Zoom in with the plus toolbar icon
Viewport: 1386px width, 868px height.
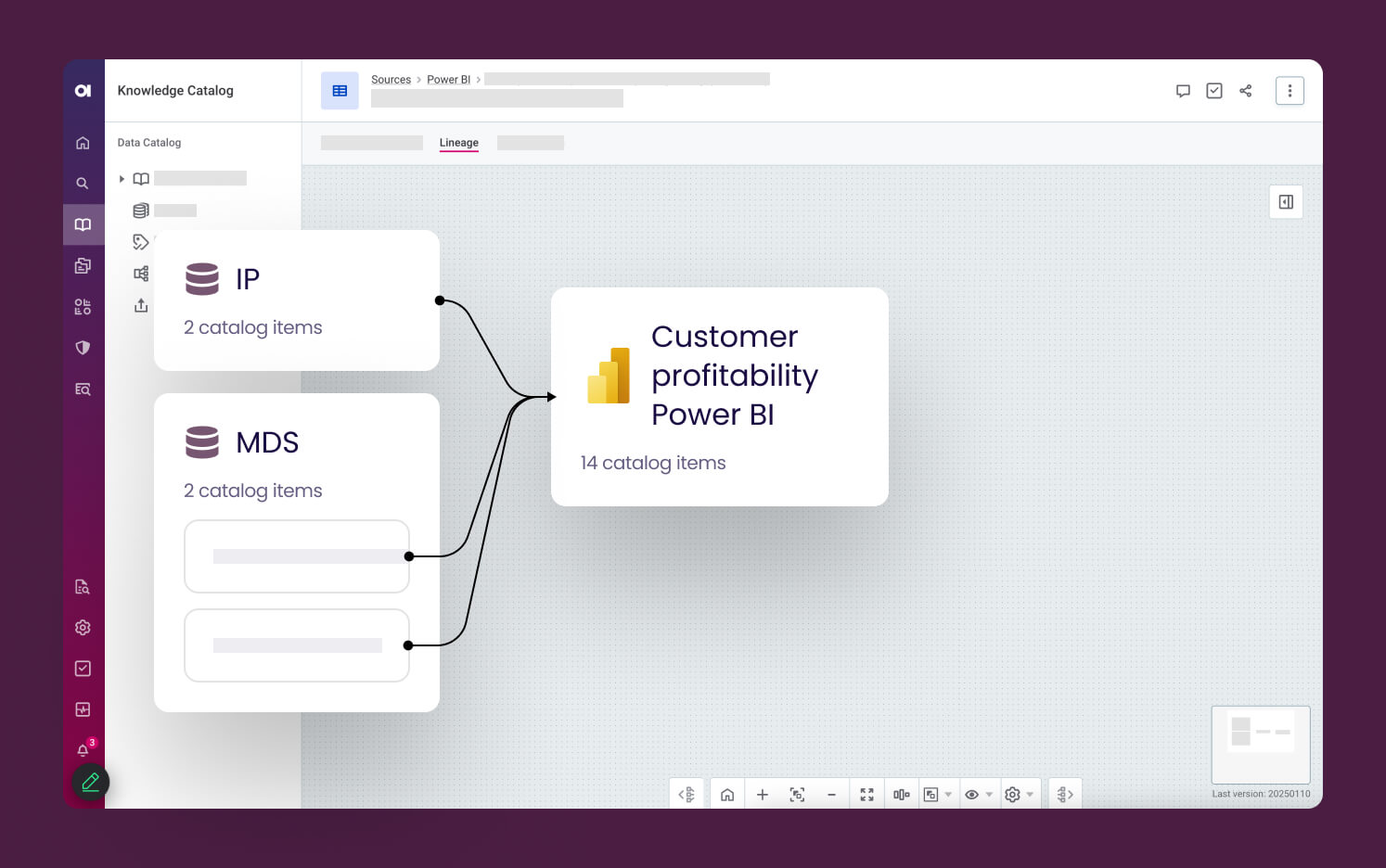pyautogui.click(x=762, y=795)
